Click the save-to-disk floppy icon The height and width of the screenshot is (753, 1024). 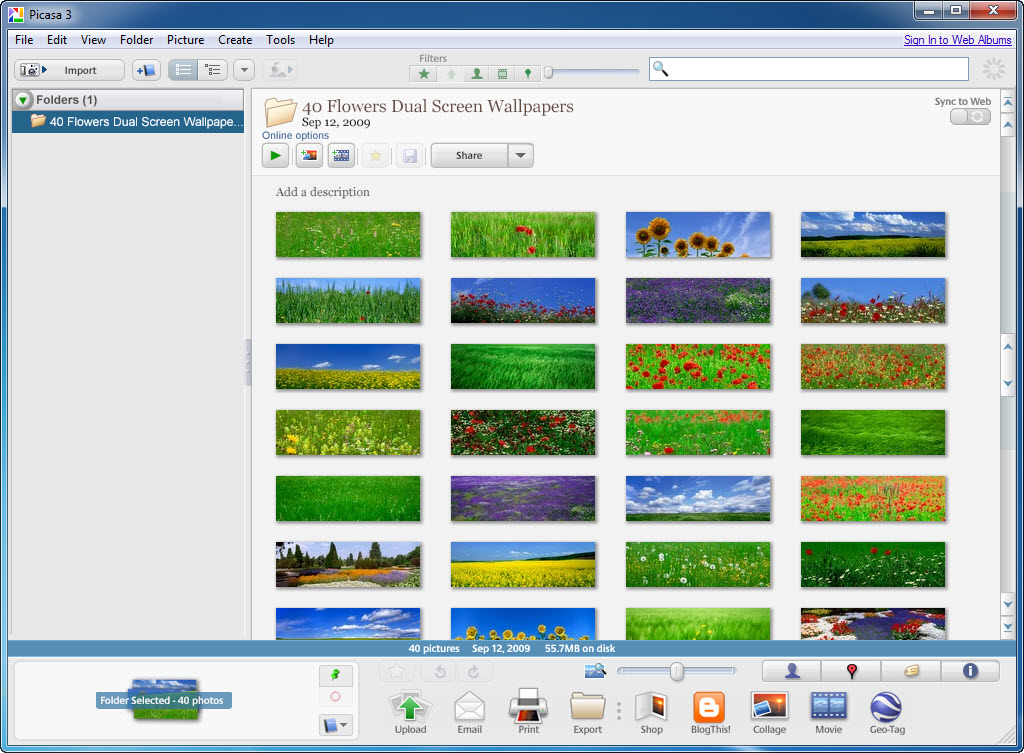click(x=409, y=155)
